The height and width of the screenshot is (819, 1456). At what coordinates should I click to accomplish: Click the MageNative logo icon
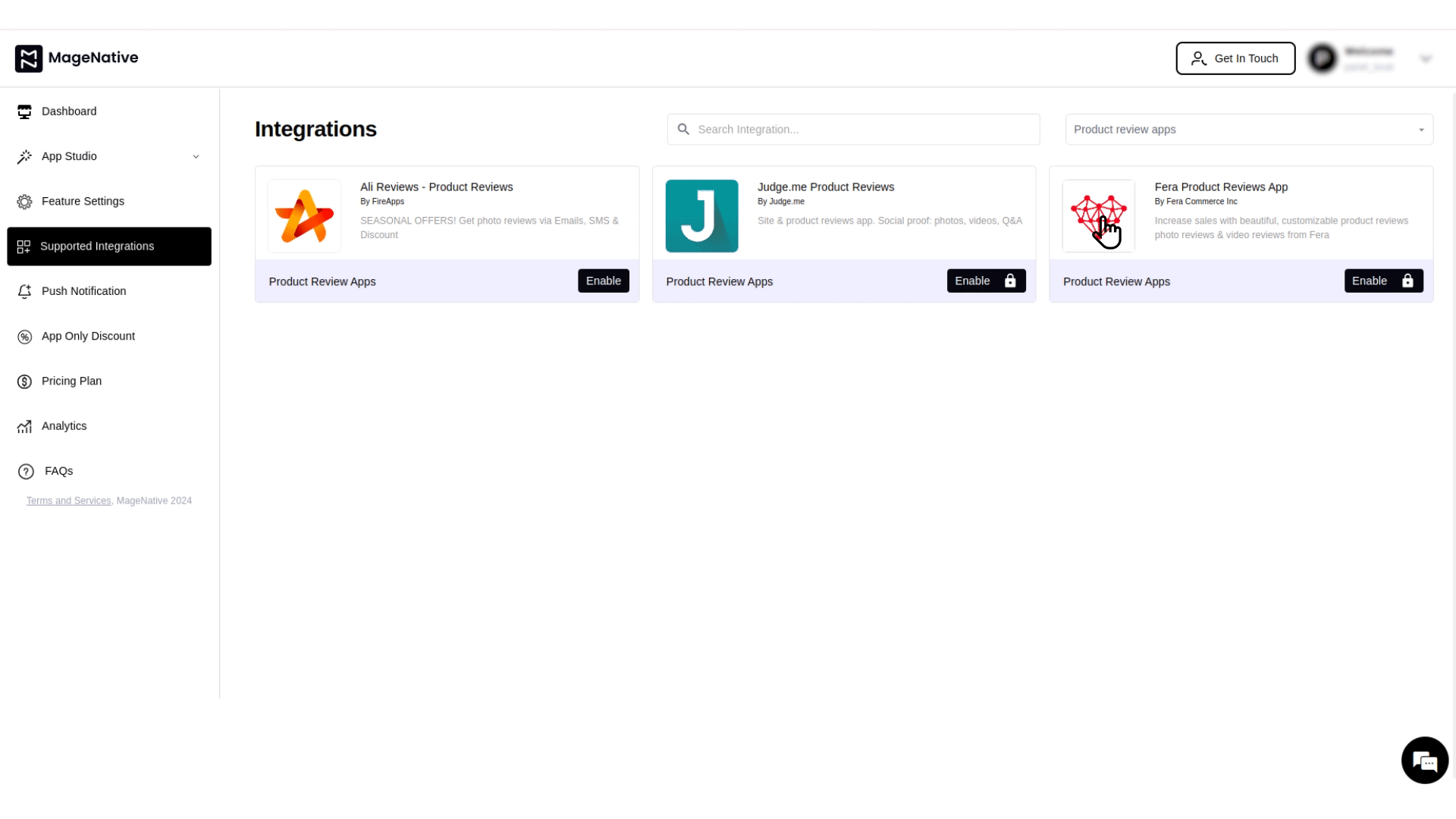[29, 58]
